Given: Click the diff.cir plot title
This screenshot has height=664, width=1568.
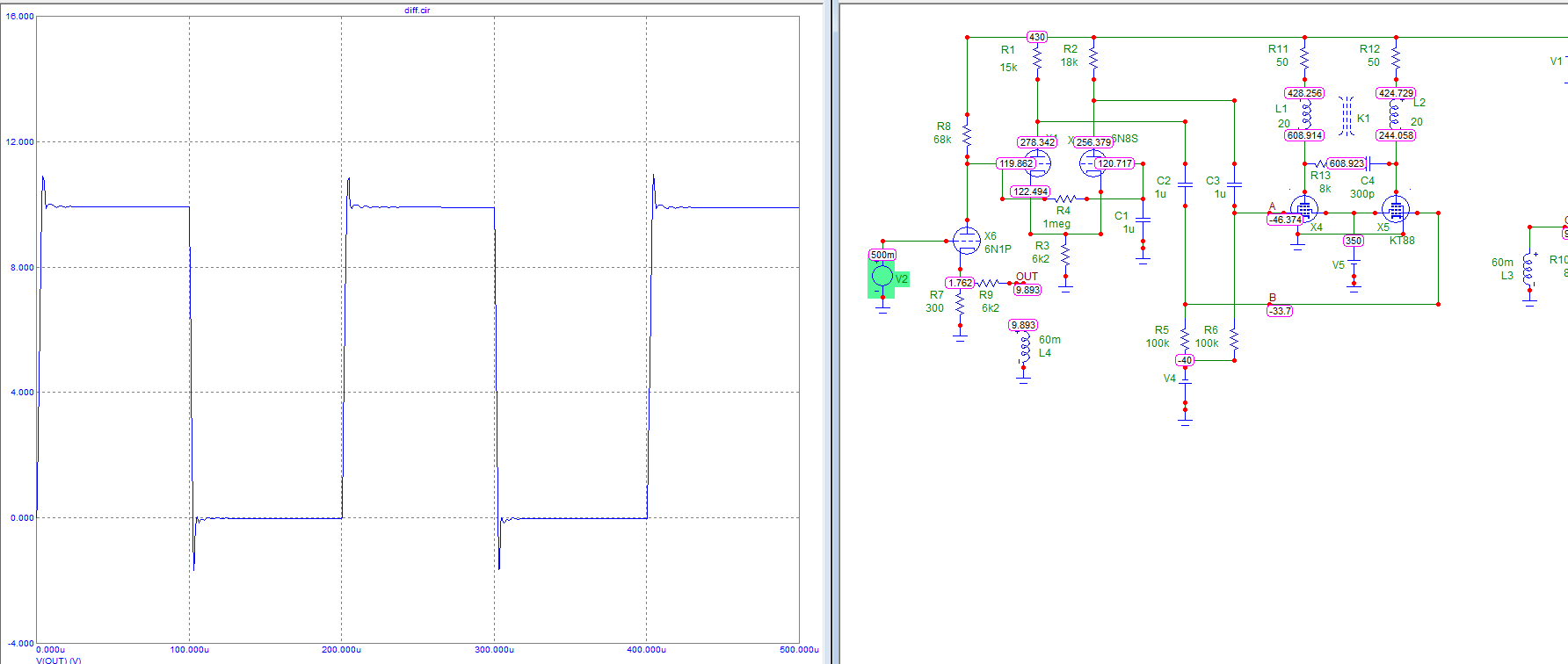Looking at the screenshot, I should tap(417, 11).
